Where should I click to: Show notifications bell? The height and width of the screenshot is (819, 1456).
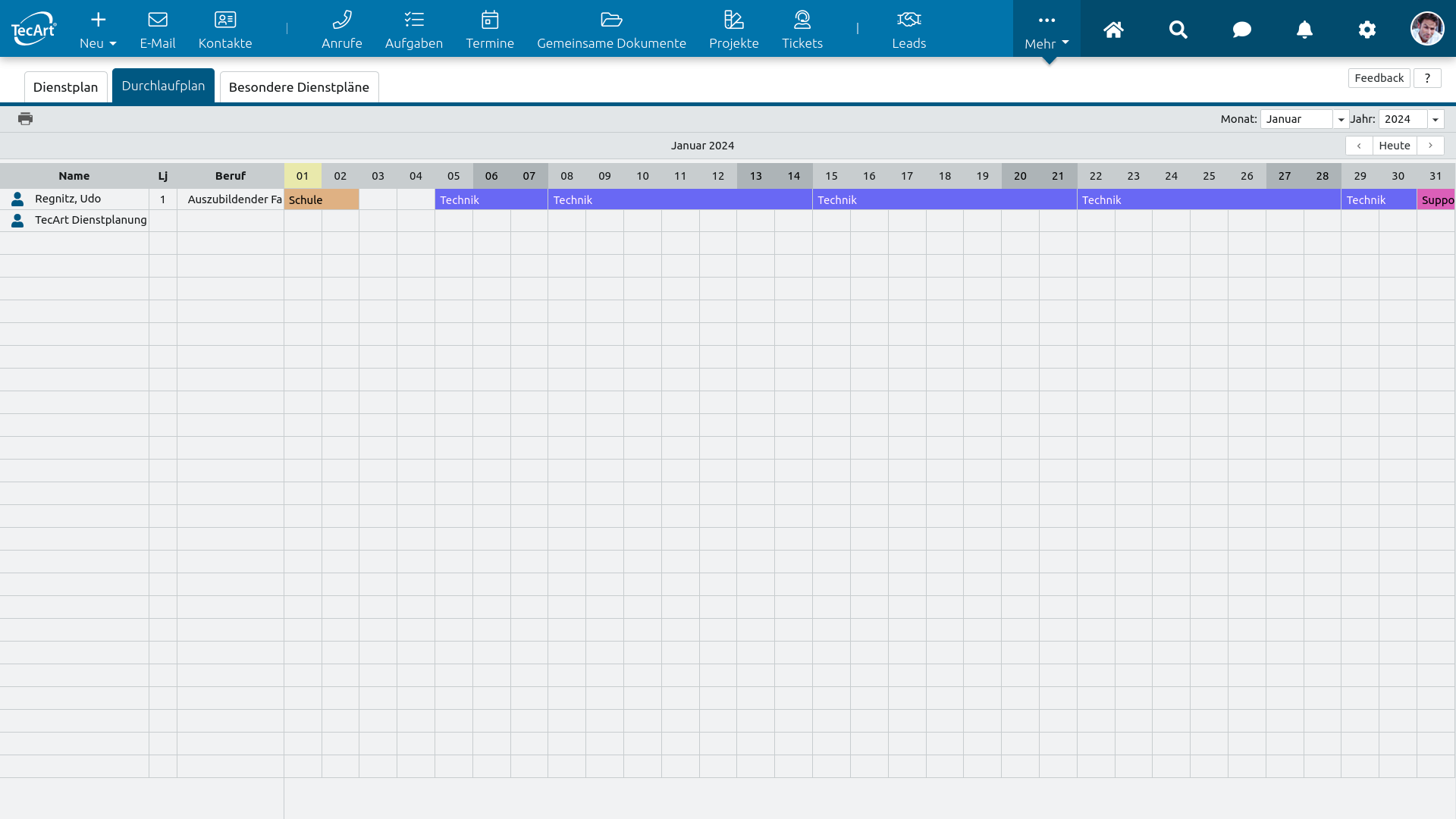(x=1304, y=29)
